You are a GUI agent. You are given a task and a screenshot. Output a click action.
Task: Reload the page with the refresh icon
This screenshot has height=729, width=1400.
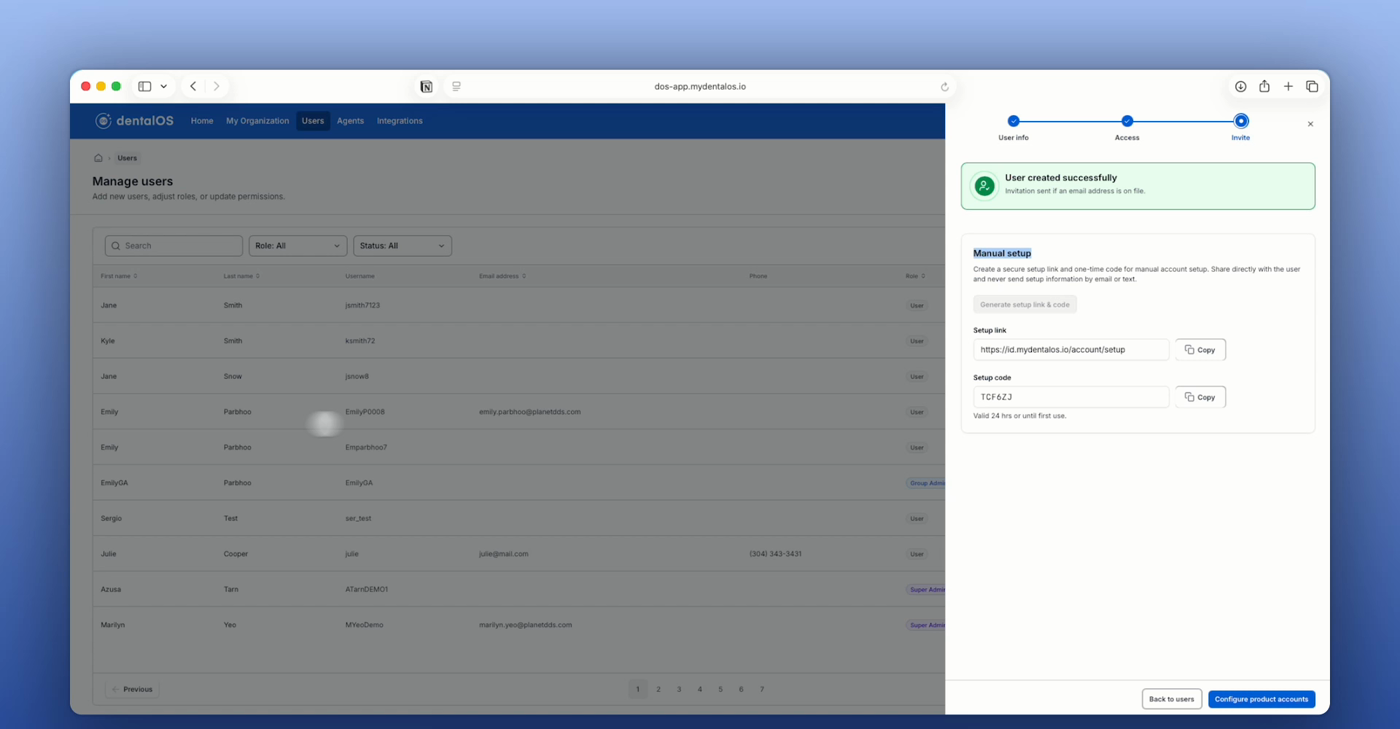coord(944,87)
